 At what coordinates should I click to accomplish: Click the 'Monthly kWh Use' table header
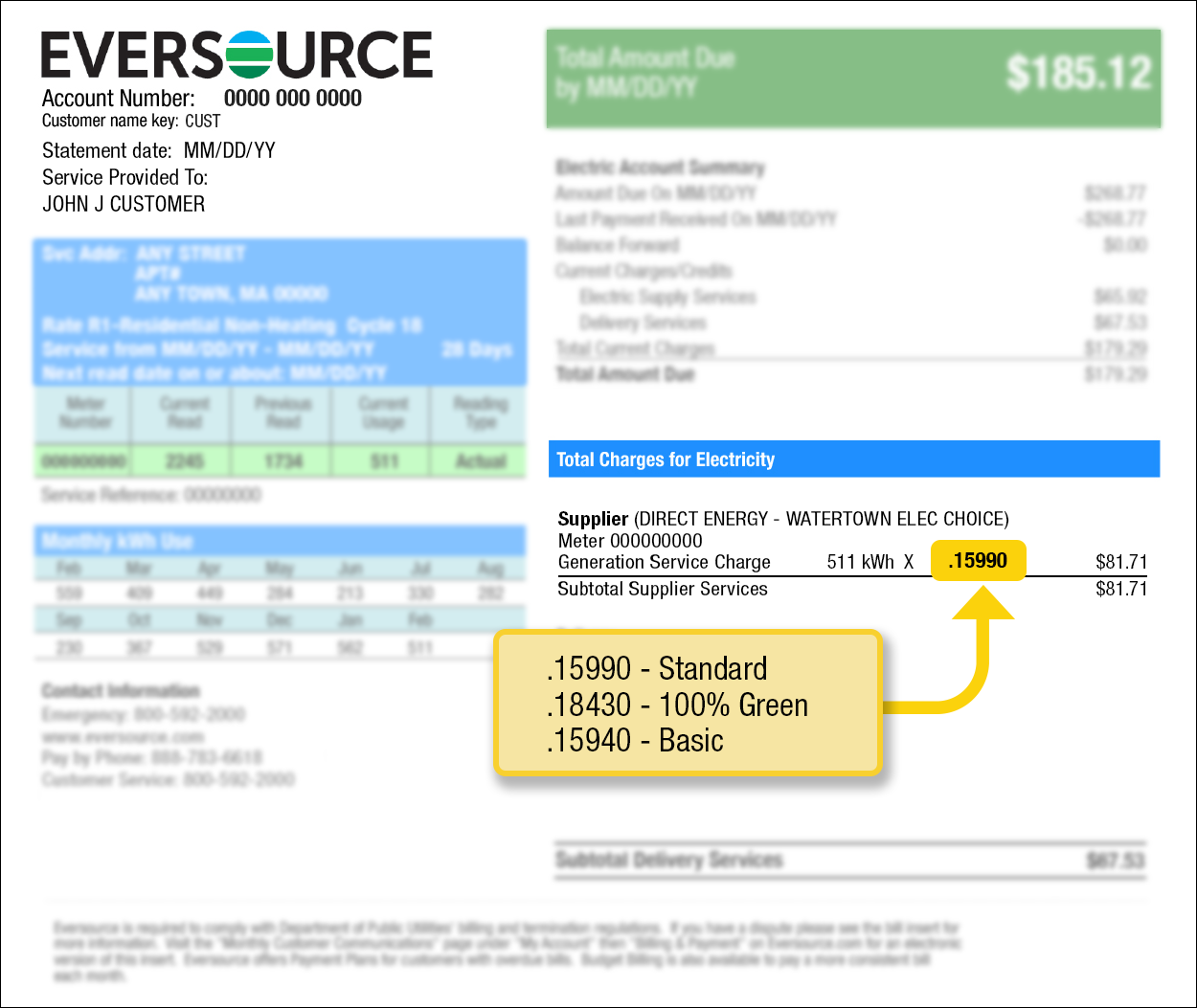click(280, 541)
